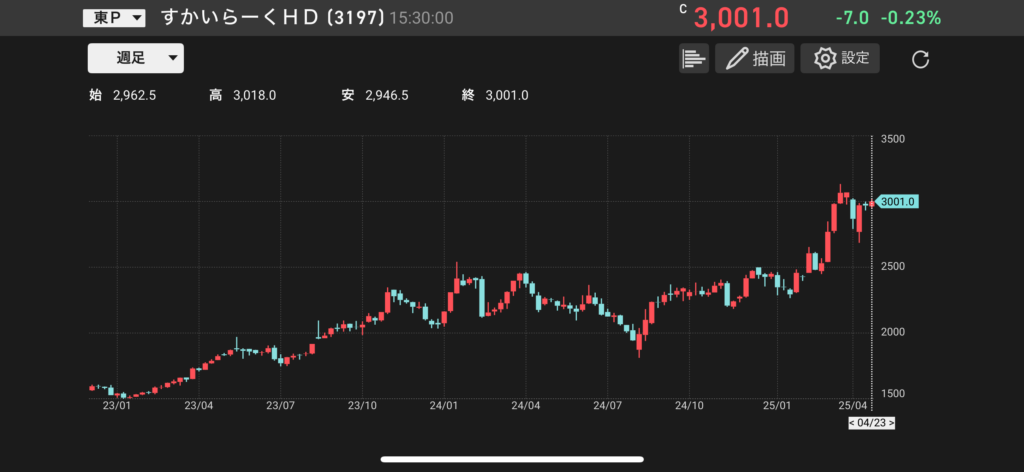This screenshot has width=1024, height=472.
Task: Open the volume-by-price bars icon
Action: click(x=693, y=59)
